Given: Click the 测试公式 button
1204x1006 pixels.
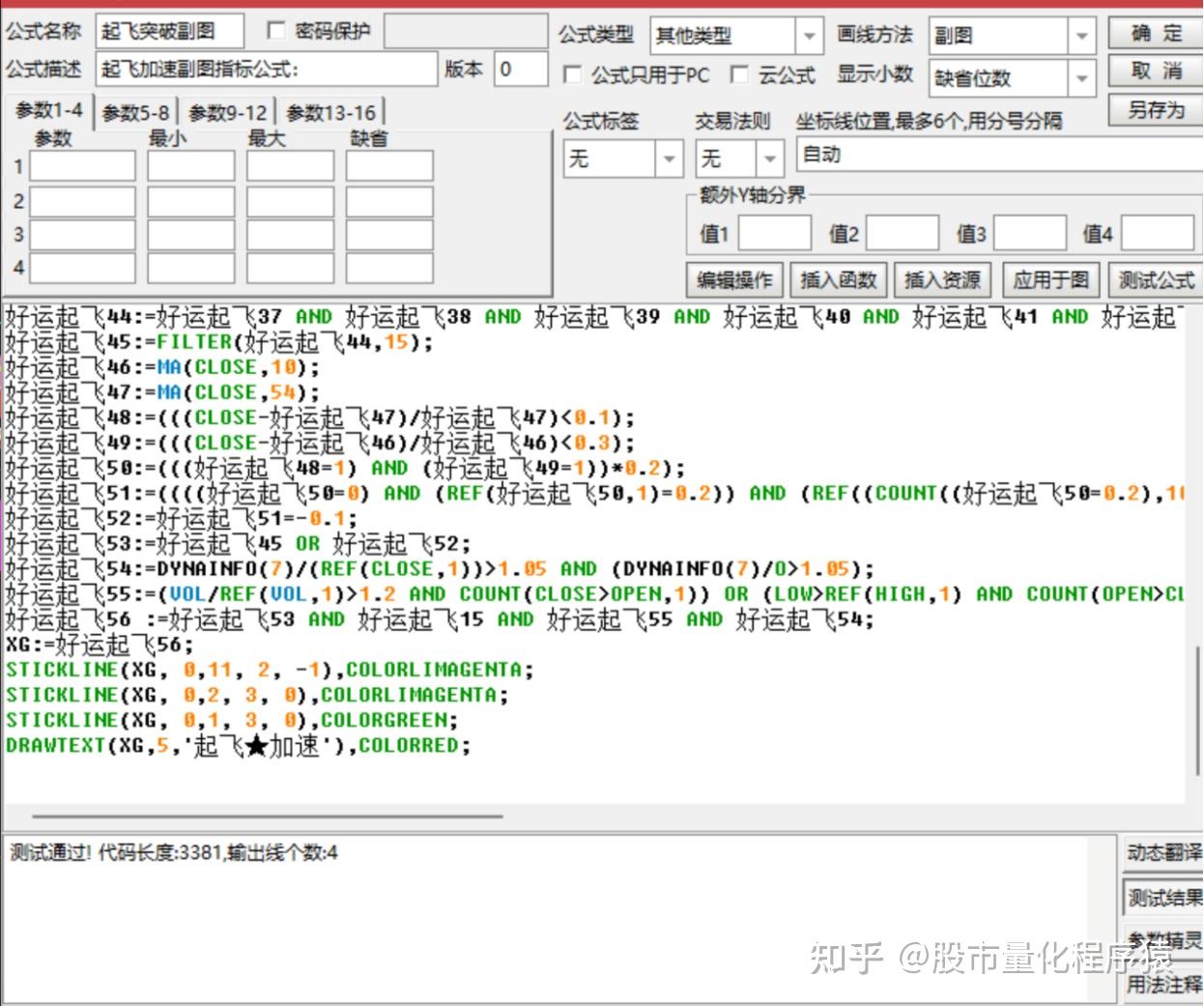Looking at the screenshot, I should coord(1156,280).
